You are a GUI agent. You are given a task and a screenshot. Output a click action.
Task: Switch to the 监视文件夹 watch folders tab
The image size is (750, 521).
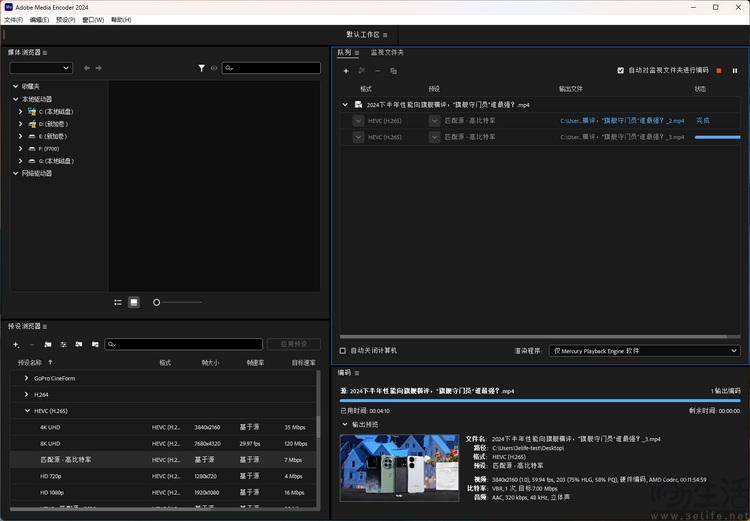[387, 53]
